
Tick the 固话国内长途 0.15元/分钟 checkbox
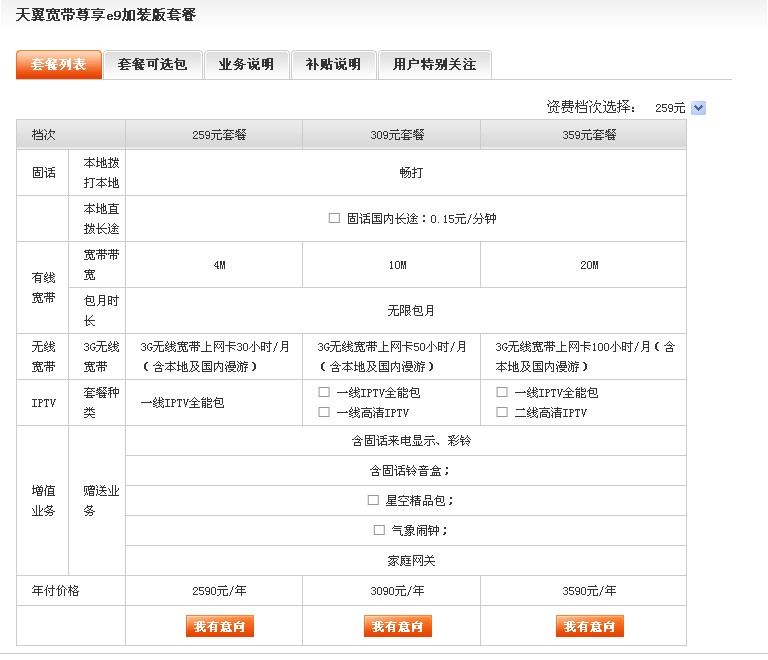click(334, 218)
